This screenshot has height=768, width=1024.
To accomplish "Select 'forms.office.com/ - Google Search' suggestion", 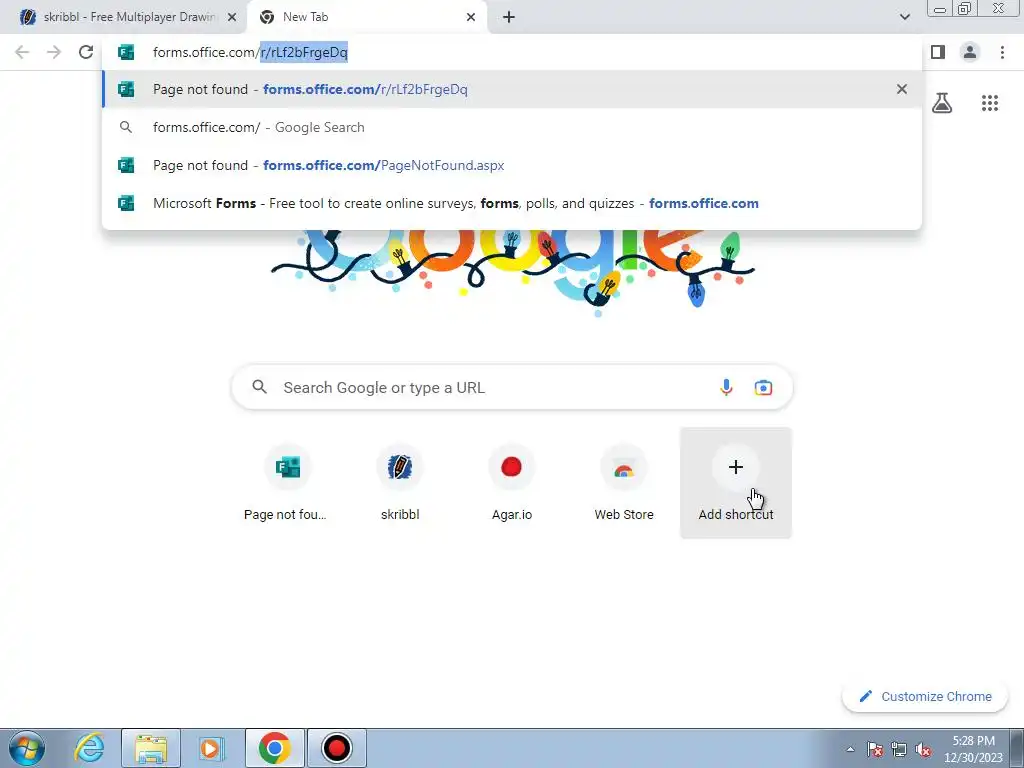I will click(x=512, y=127).
